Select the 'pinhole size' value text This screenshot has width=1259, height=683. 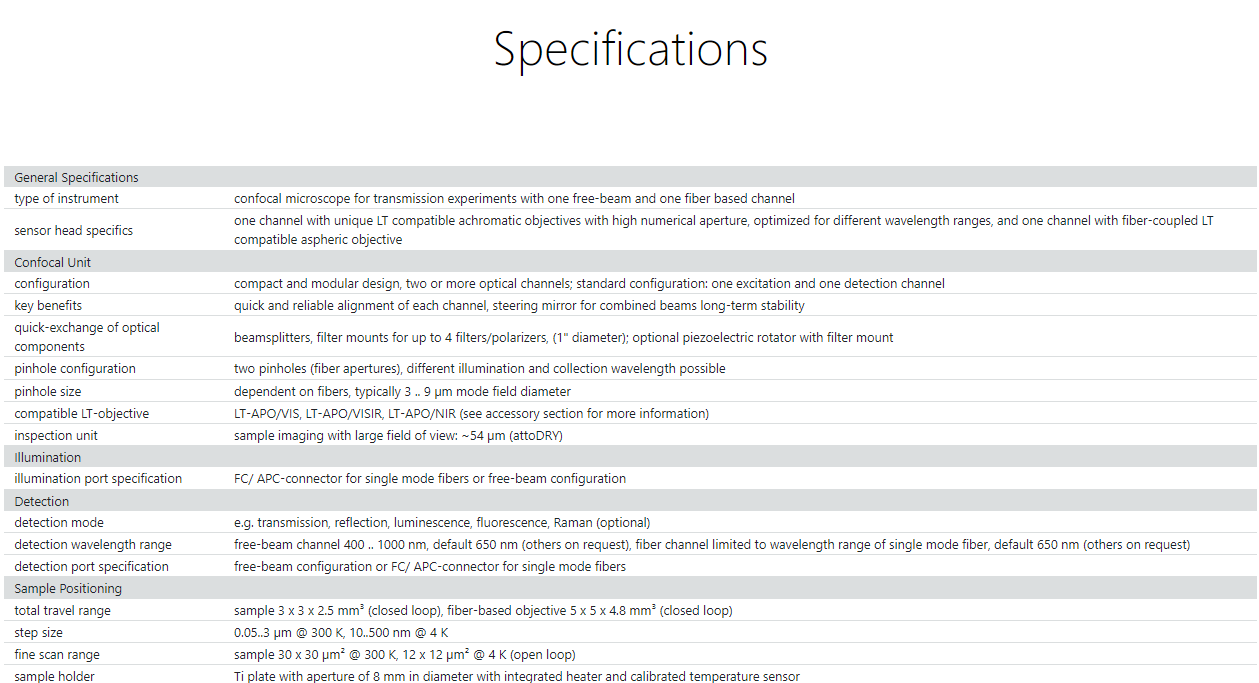point(402,391)
